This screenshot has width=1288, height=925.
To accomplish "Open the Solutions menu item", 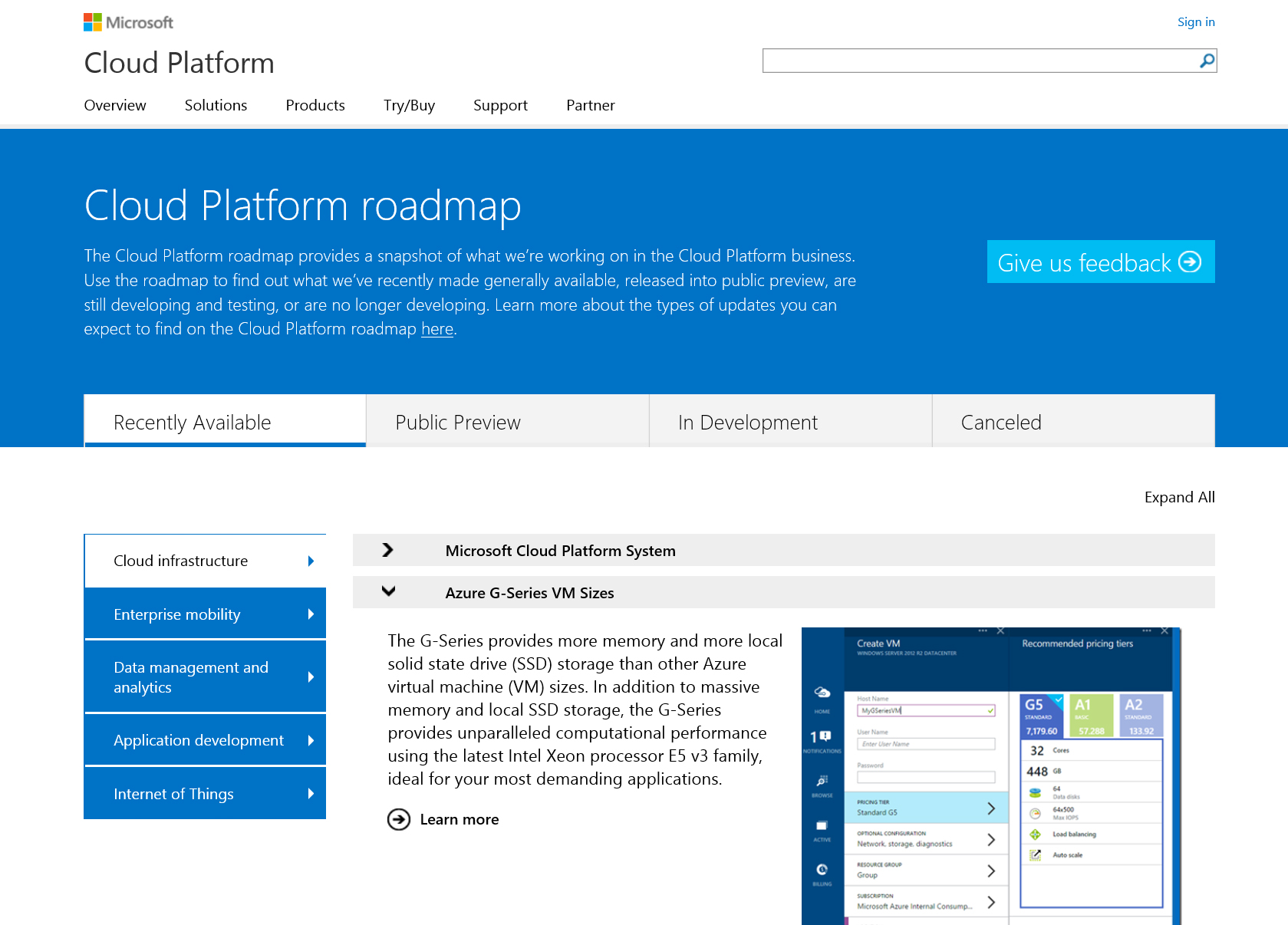I will coord(216,105).
